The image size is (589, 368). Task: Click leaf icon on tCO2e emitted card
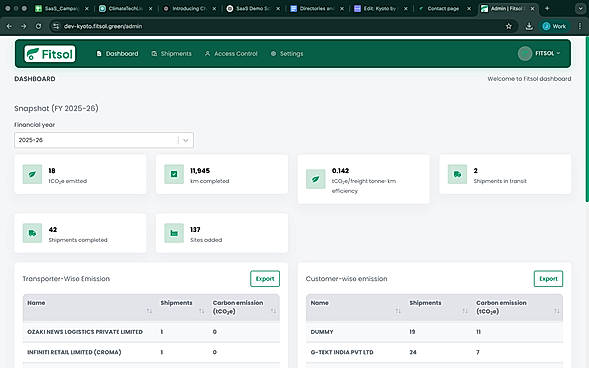click(x=32, y=174)
